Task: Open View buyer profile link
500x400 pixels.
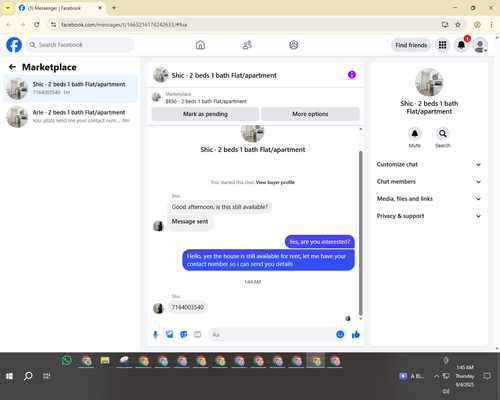Action: (x=275, y=182)
